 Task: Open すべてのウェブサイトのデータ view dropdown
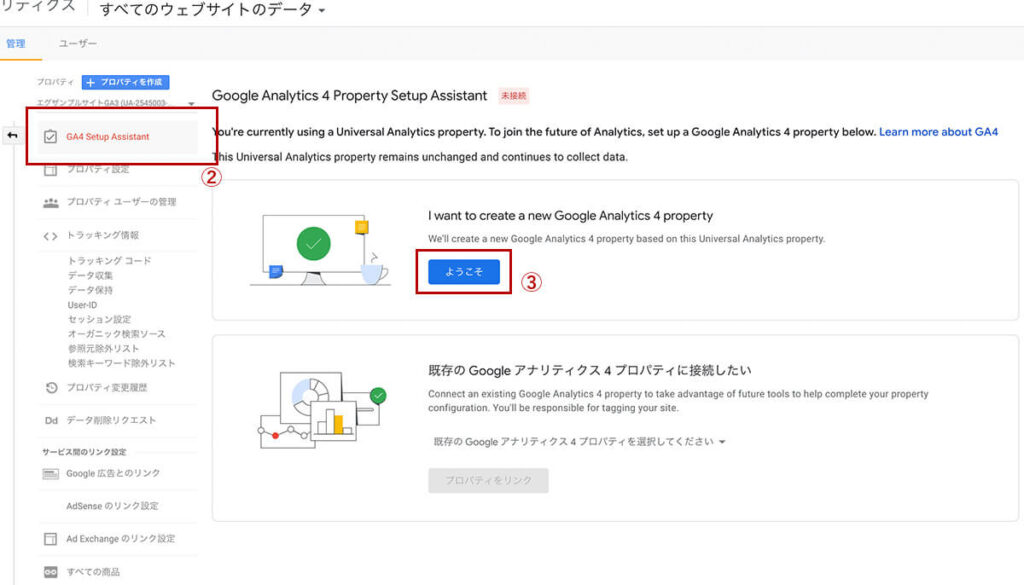[x=212, y=10]
